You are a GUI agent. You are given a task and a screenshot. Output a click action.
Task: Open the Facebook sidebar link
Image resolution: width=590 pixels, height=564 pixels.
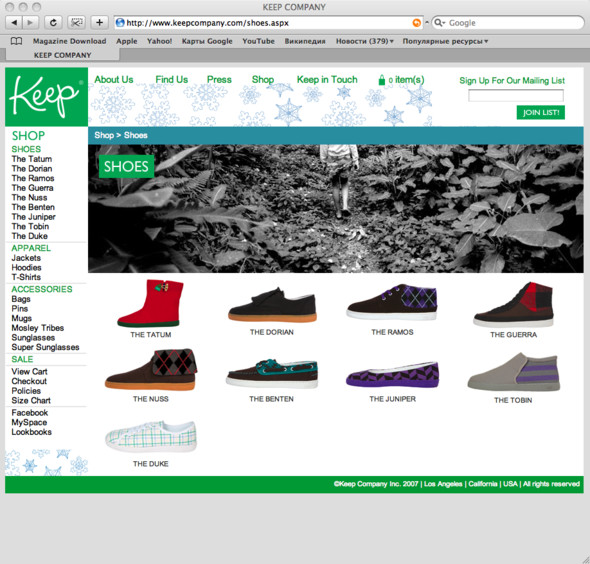point(30,413)
